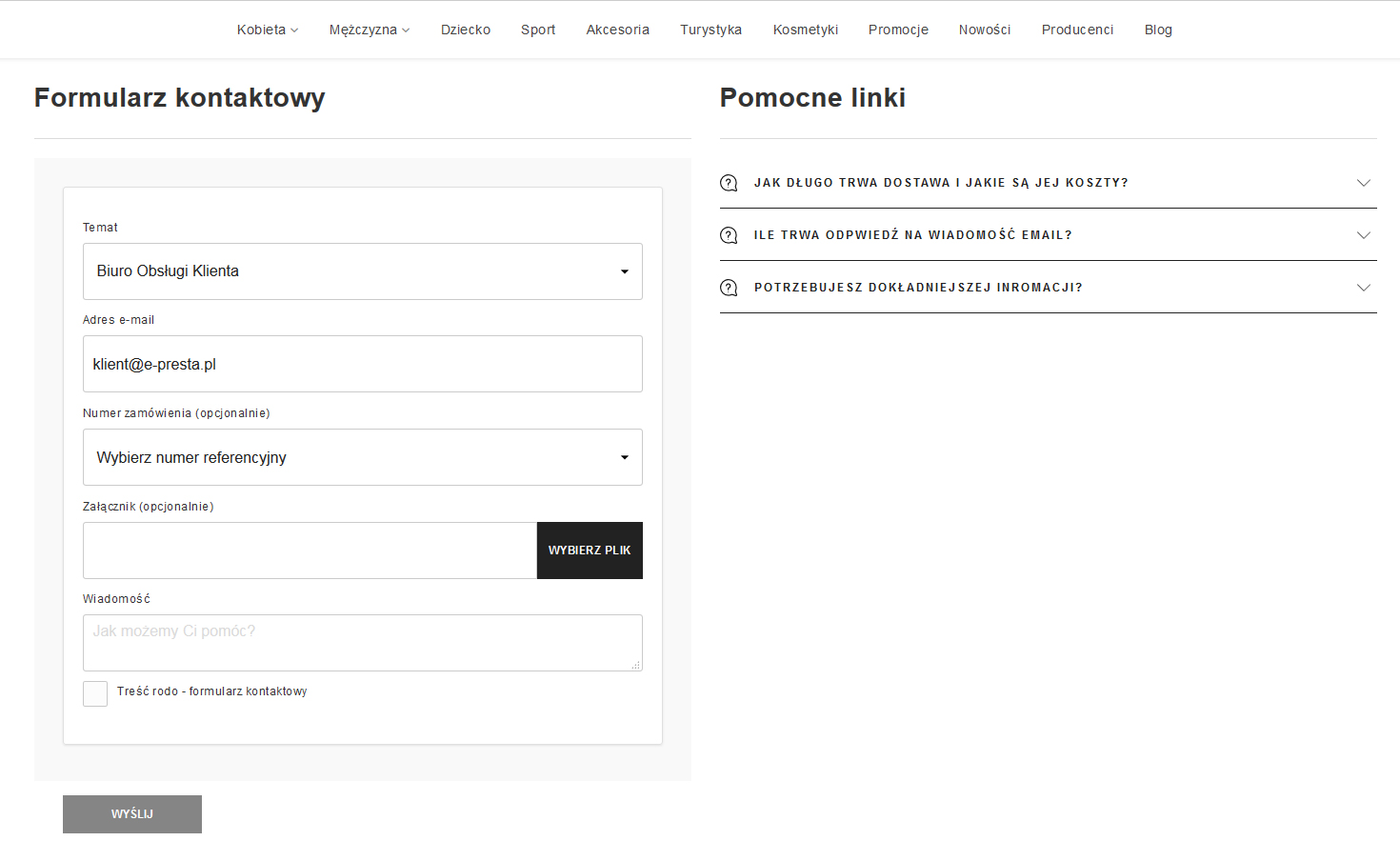Click the question icon beside more information FAQ
The image size is (1400, 861).
point(729,288)
